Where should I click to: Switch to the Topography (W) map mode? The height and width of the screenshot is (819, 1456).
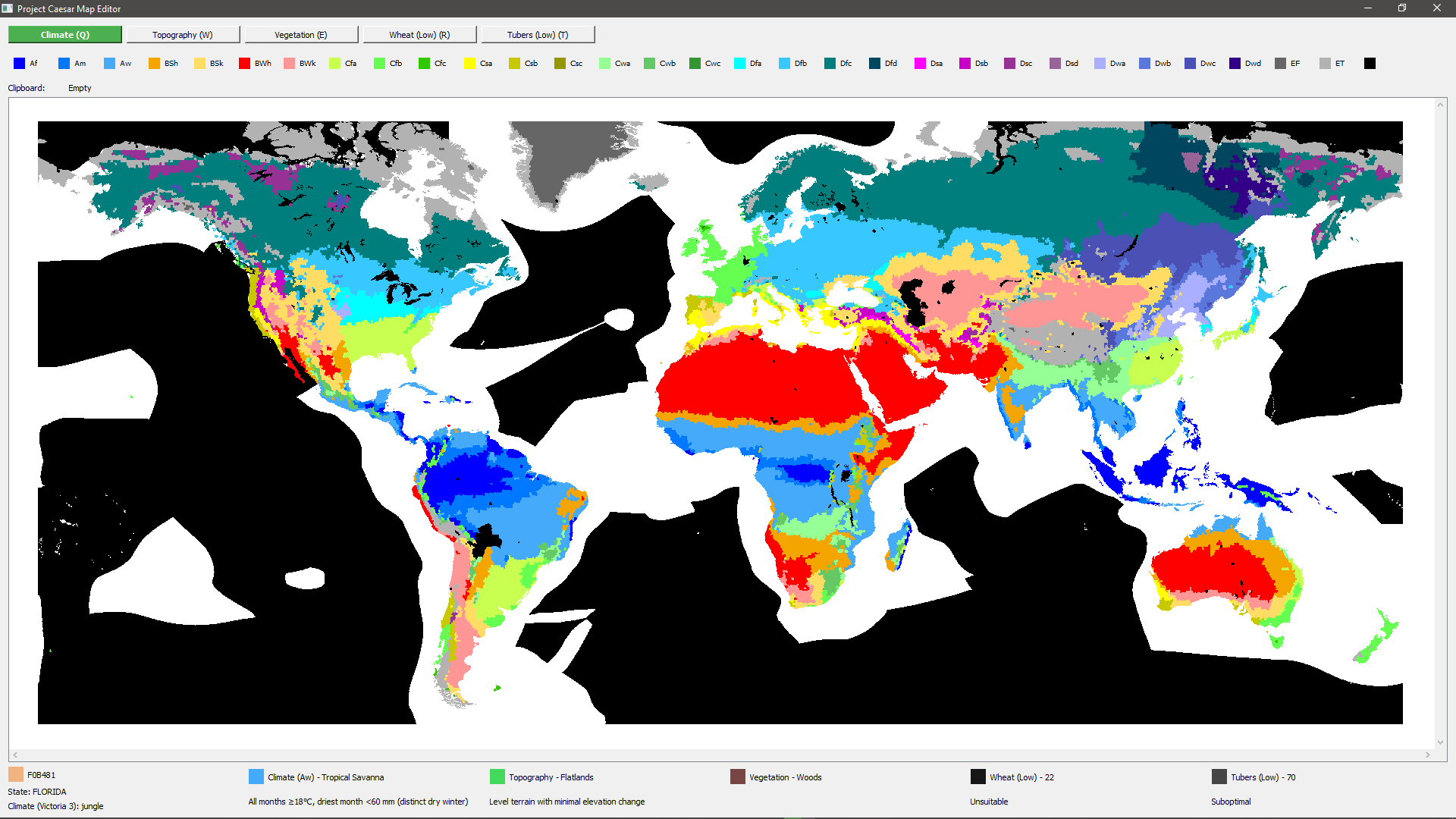[183, 35]
